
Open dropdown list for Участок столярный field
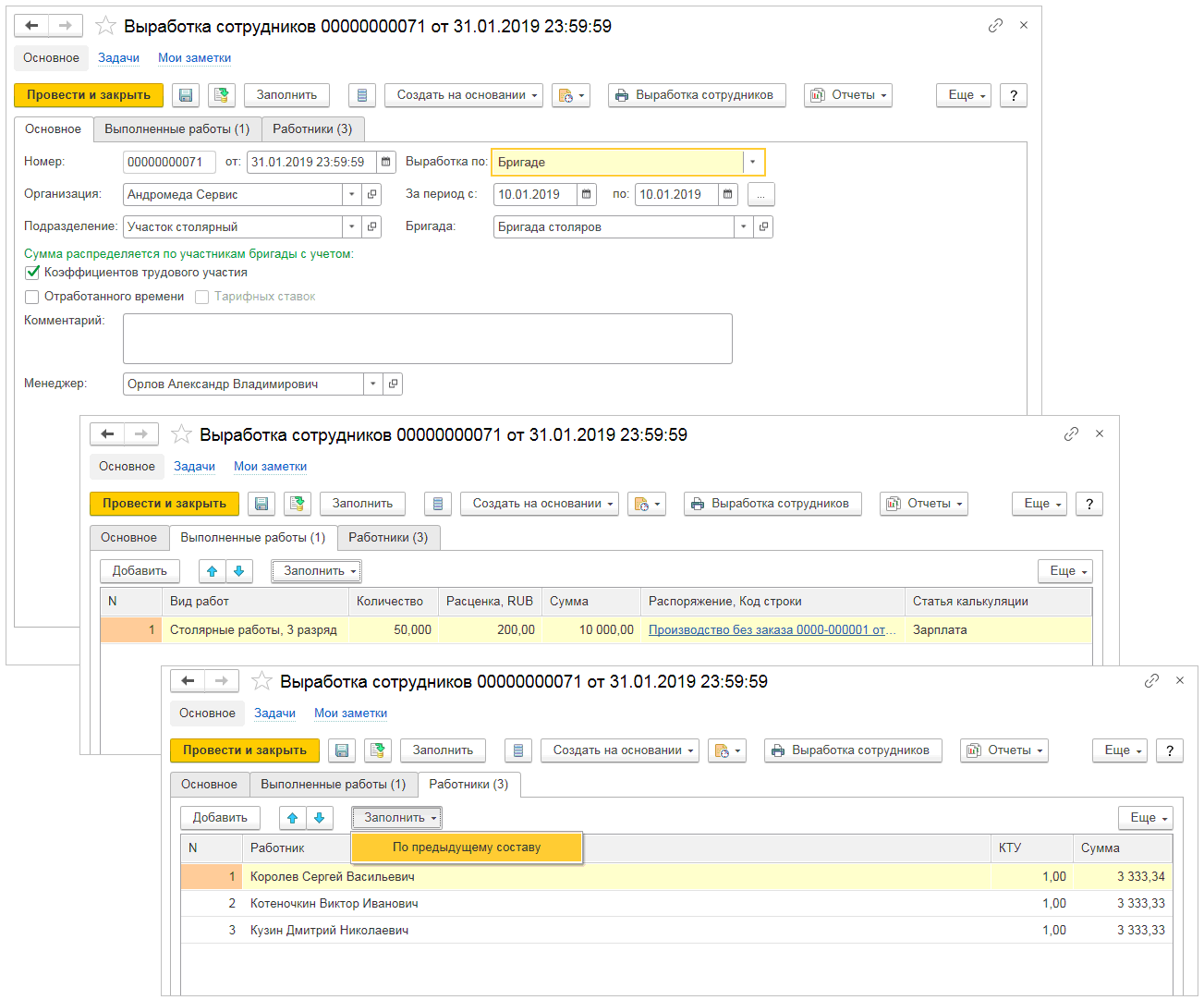(351, 226)
